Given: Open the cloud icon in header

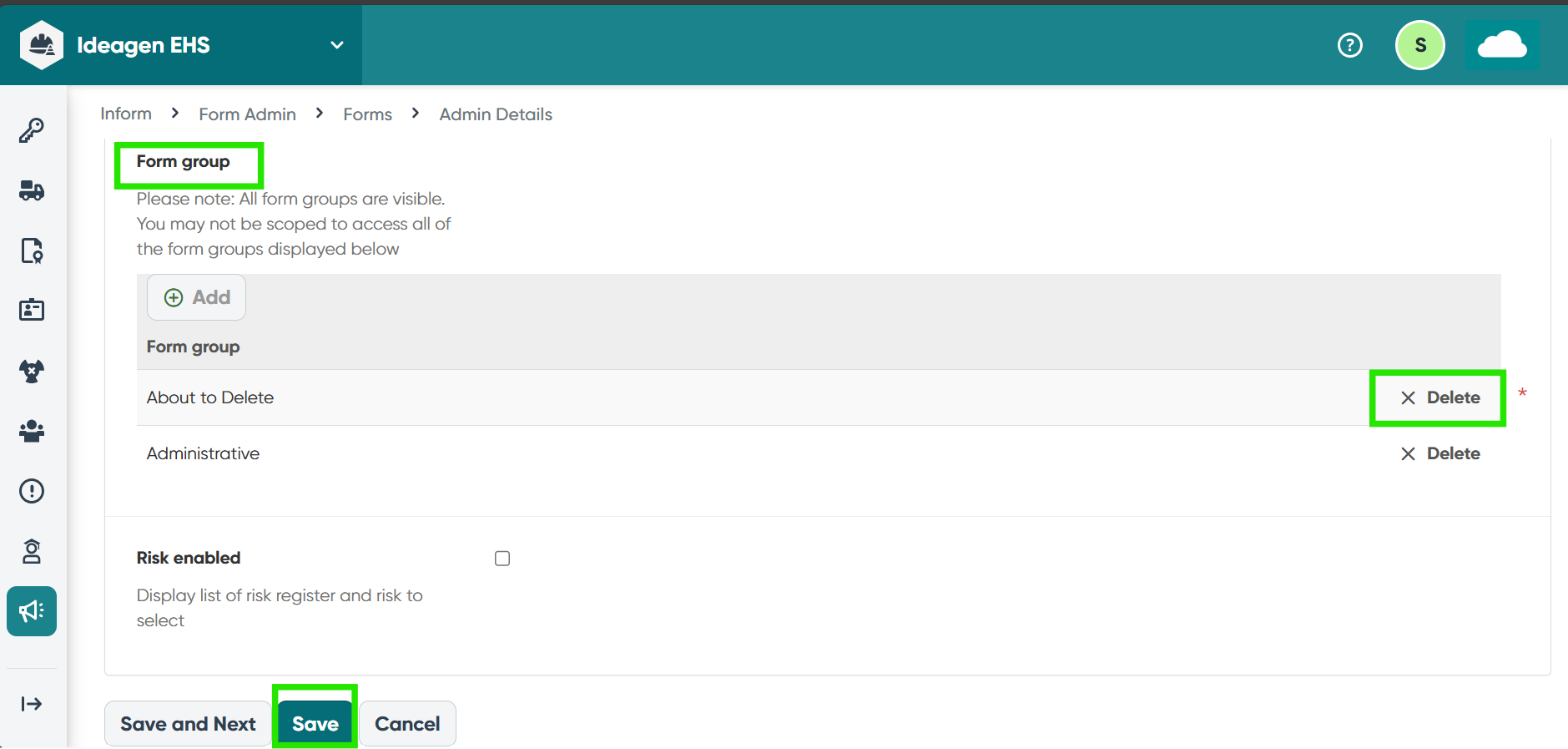Looking at the screenshot, I should click(1501, 45).
